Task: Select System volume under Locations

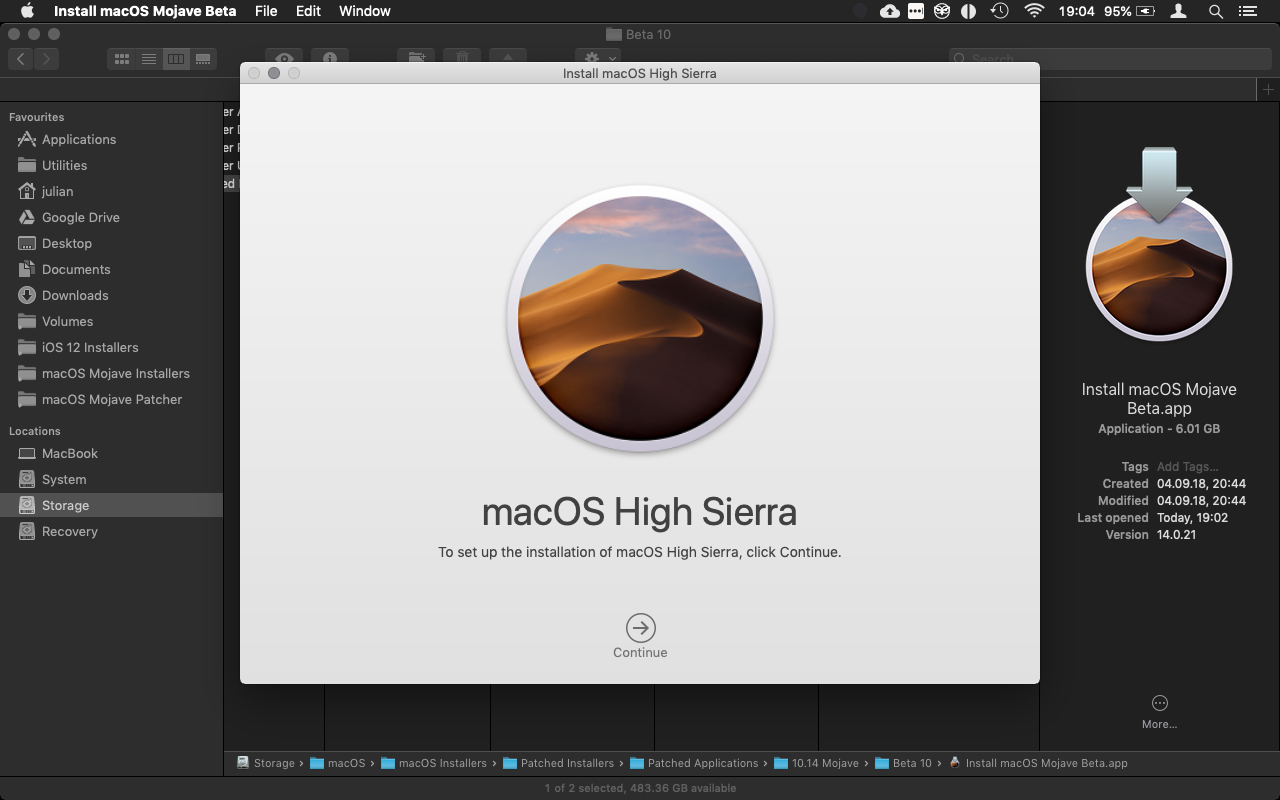Action: 64,479
